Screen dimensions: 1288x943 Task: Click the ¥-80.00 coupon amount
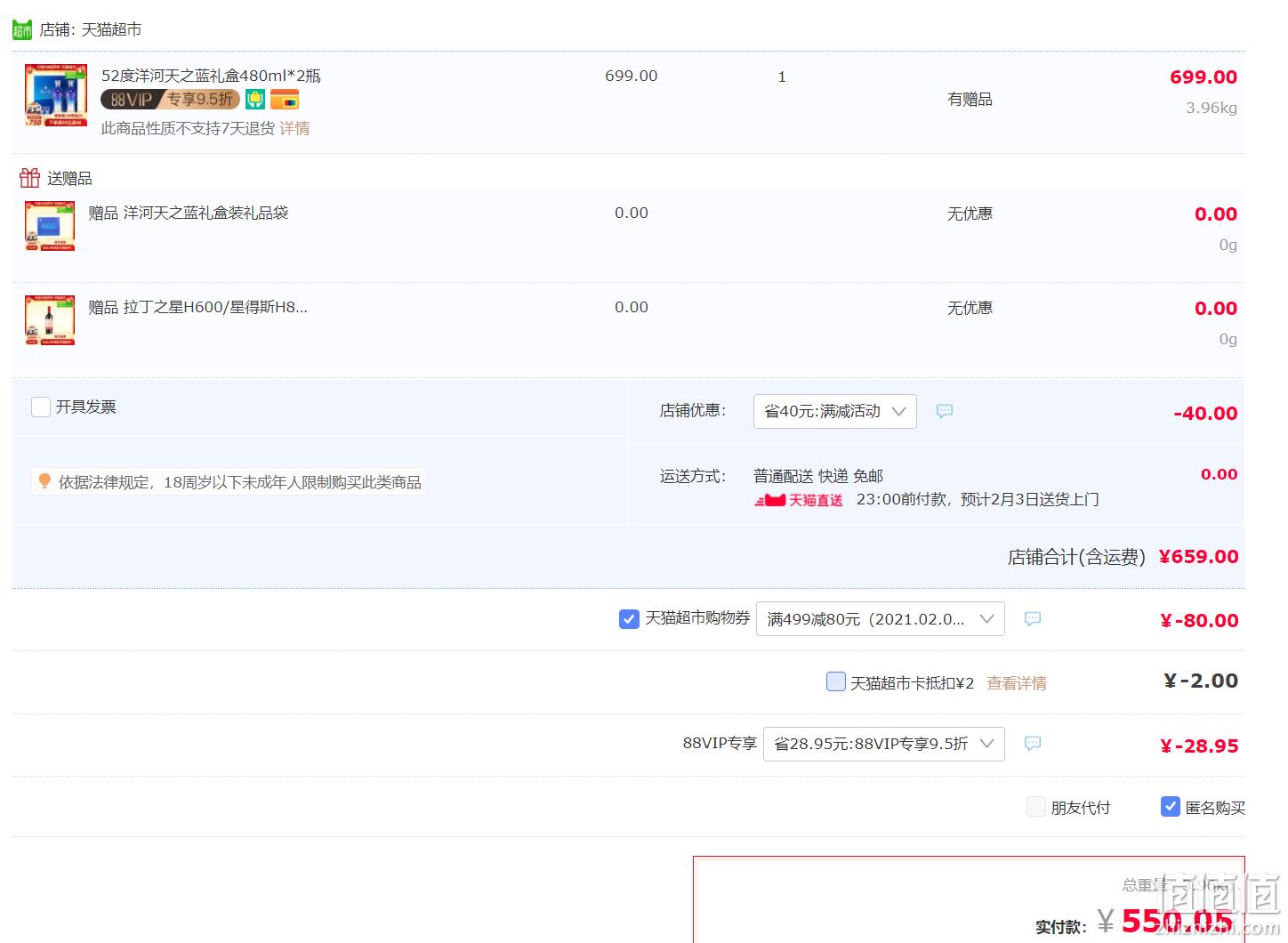(x=1199, y=620)
